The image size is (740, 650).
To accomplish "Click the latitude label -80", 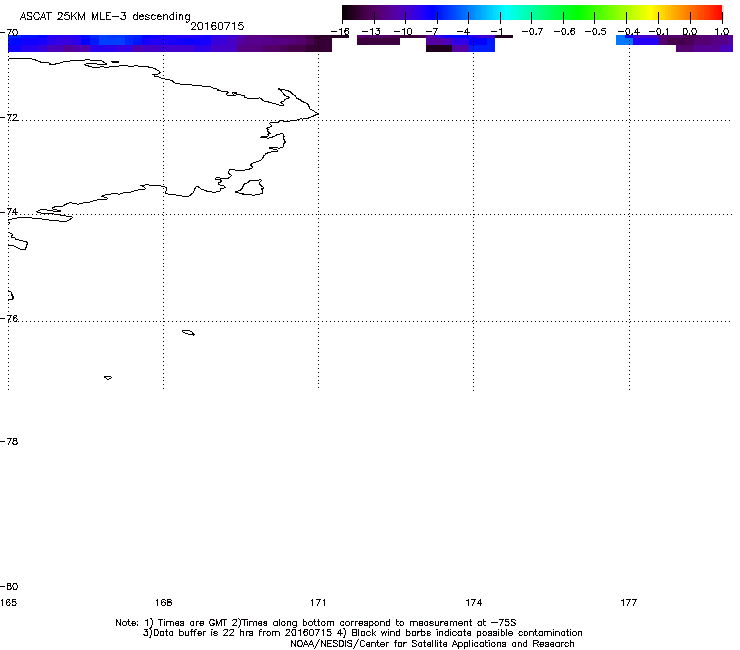I will (9, 586).
